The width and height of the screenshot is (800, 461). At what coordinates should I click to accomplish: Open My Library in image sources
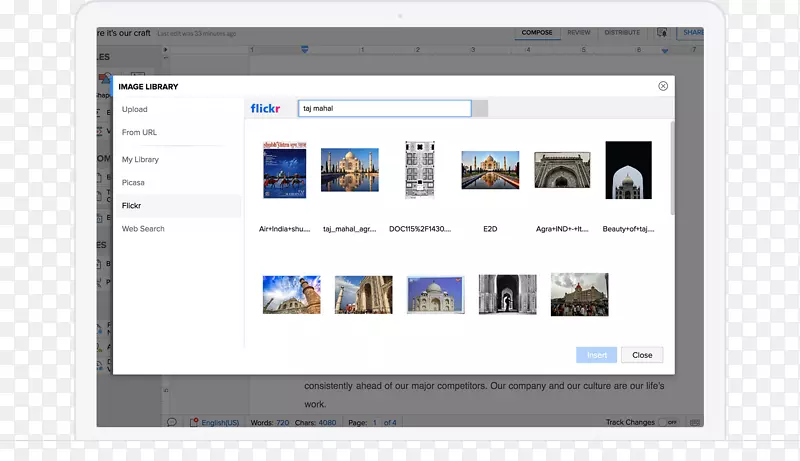coord(140,160)
